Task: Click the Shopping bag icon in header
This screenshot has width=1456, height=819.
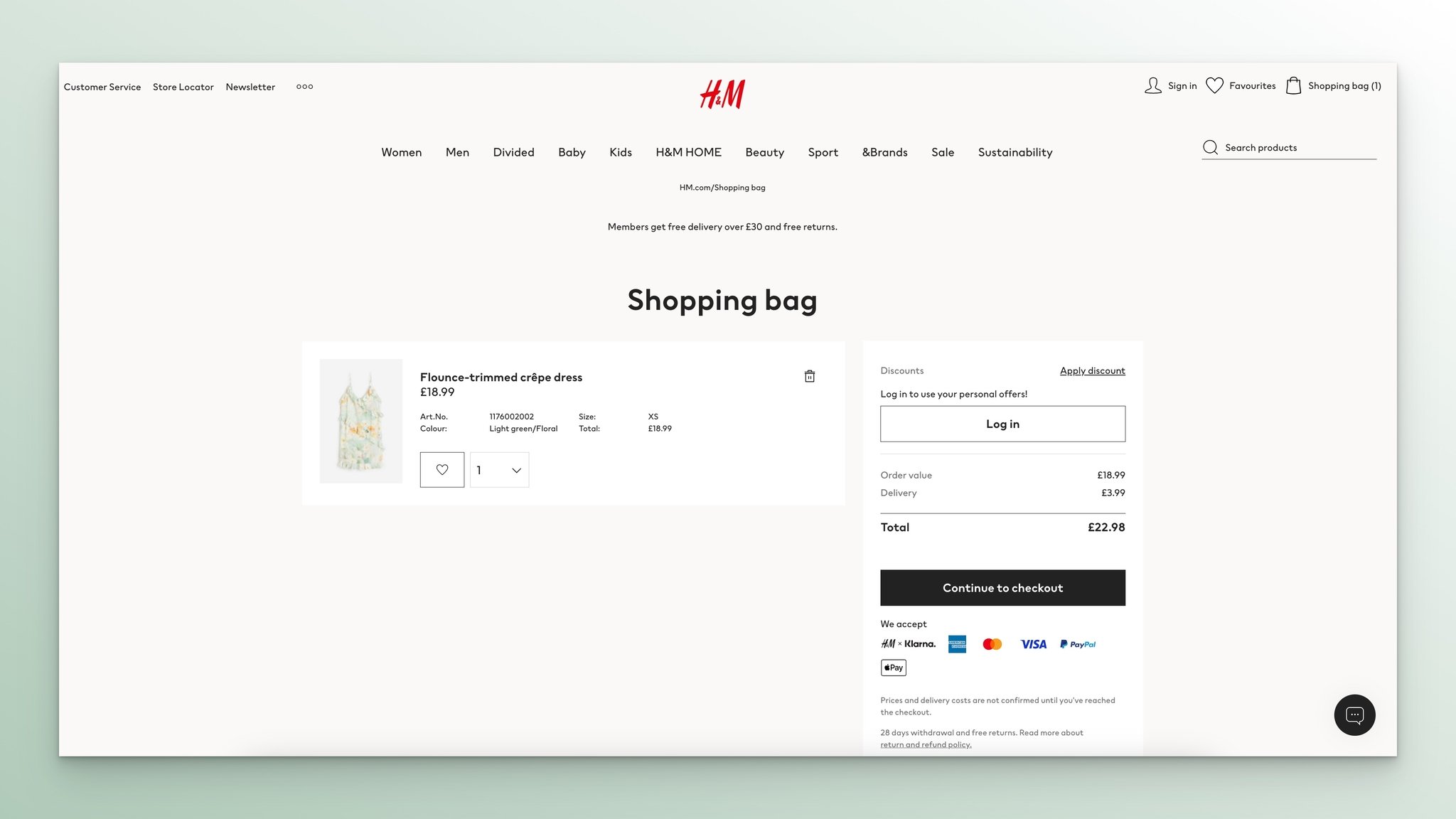Action: 1294,87
